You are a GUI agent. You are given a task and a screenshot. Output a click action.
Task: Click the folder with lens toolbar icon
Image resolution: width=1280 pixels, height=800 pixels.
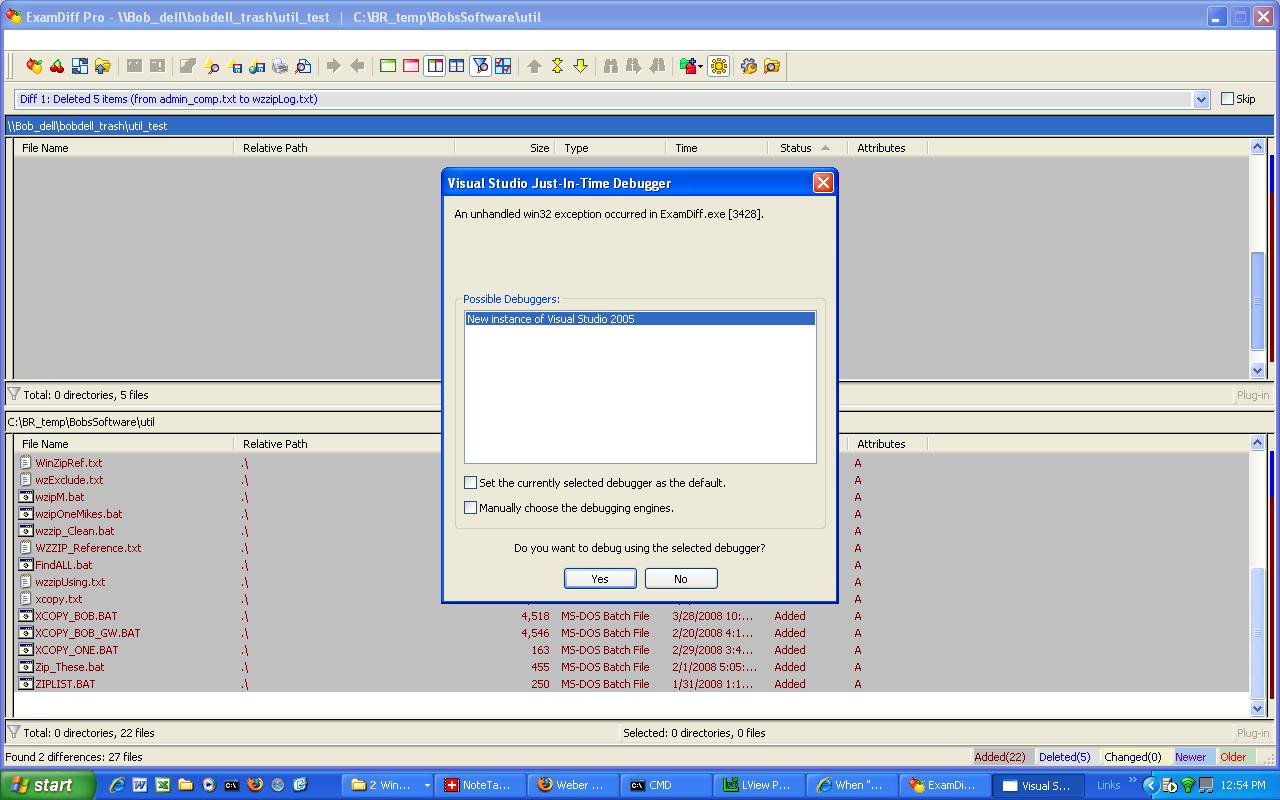[772, 66]
